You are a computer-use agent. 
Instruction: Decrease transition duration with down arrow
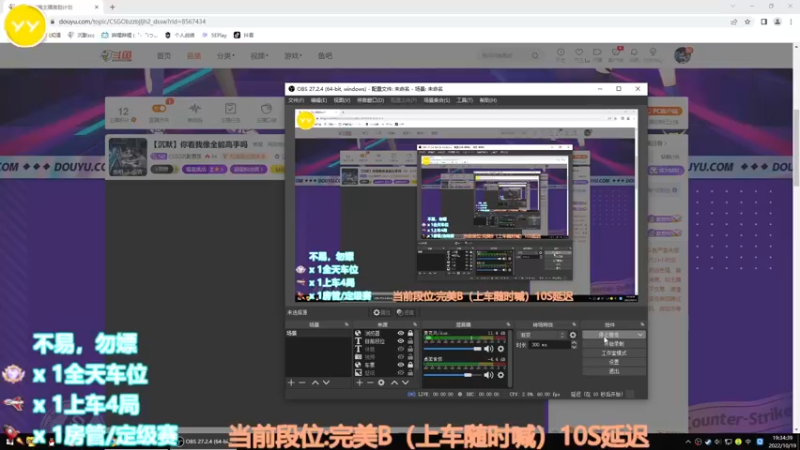(x=574, y=347)
